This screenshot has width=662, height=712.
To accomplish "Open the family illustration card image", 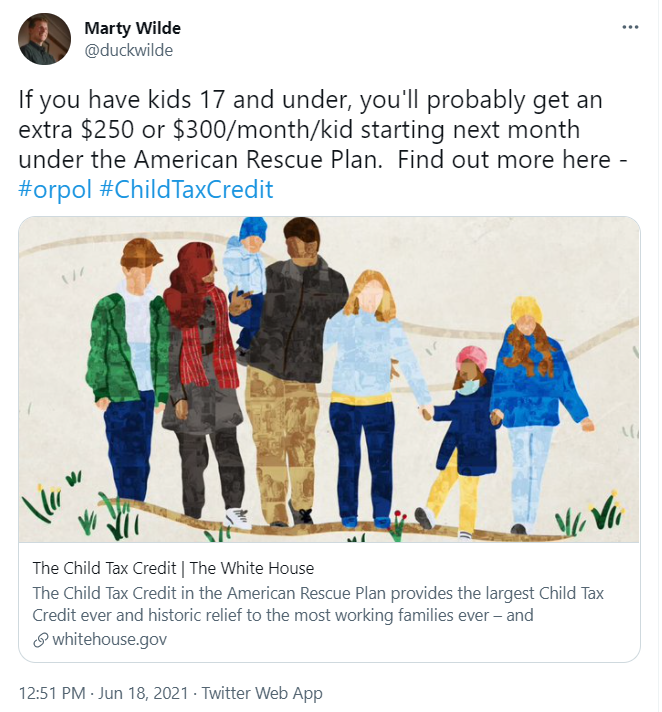I will click(329, 380).
